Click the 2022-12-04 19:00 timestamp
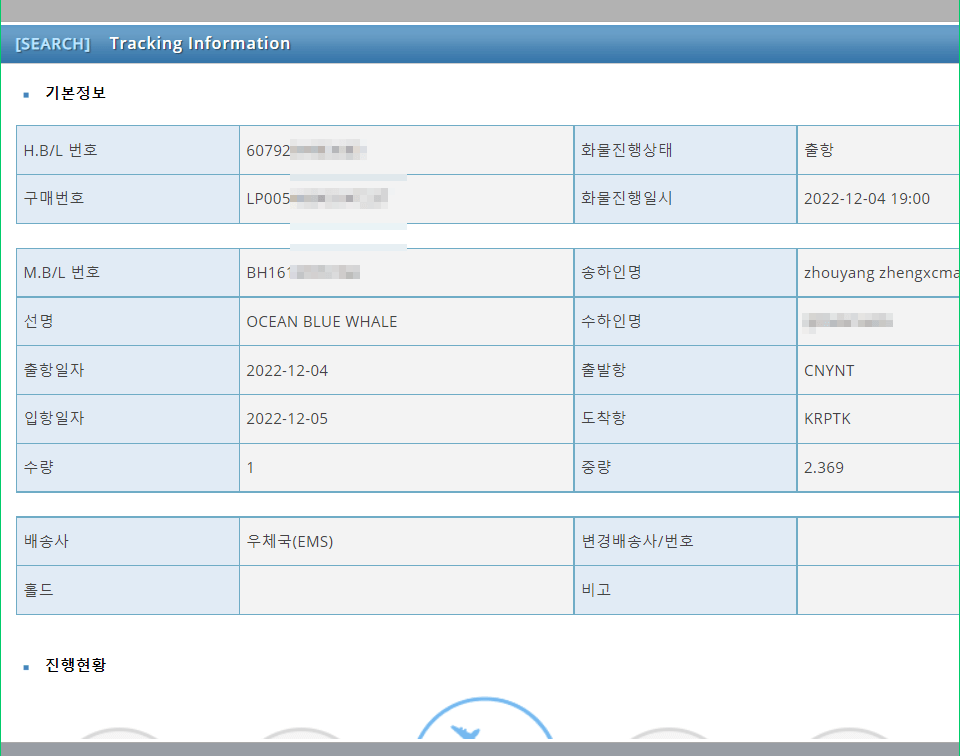 pyautogui.click(x=866, y=198)
